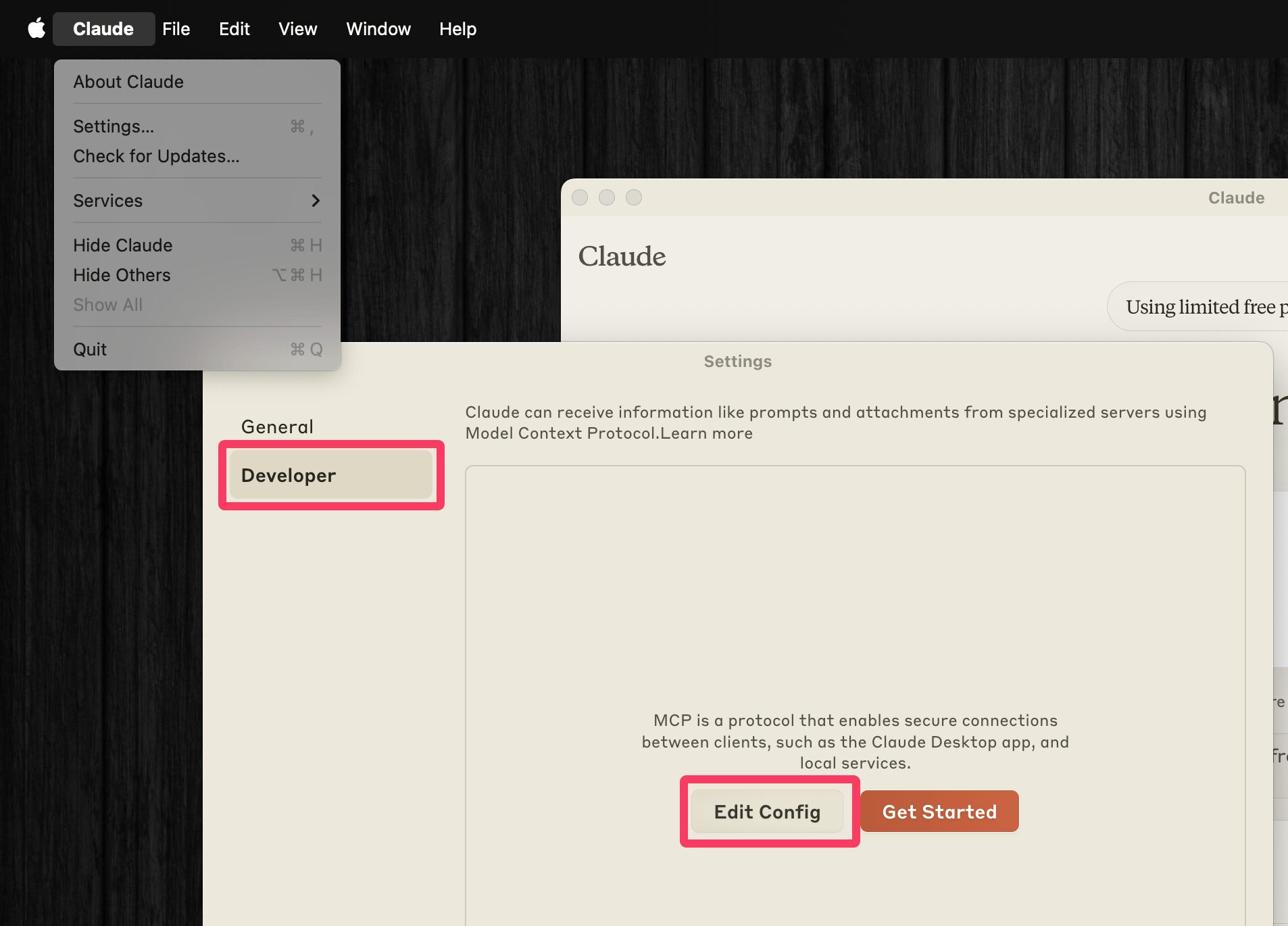
Task: Open the Edit menu
Action: coord(234,28)
